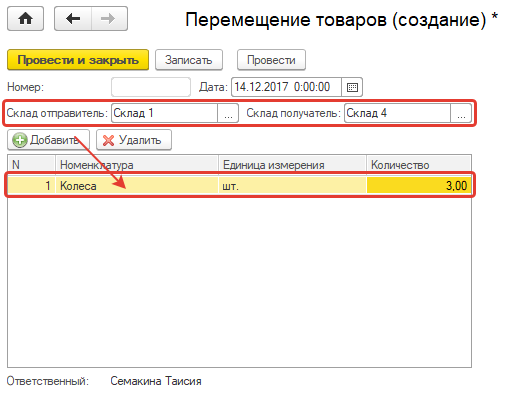Select the Колеса cell

pyautogui.click(x=137, y=186)
